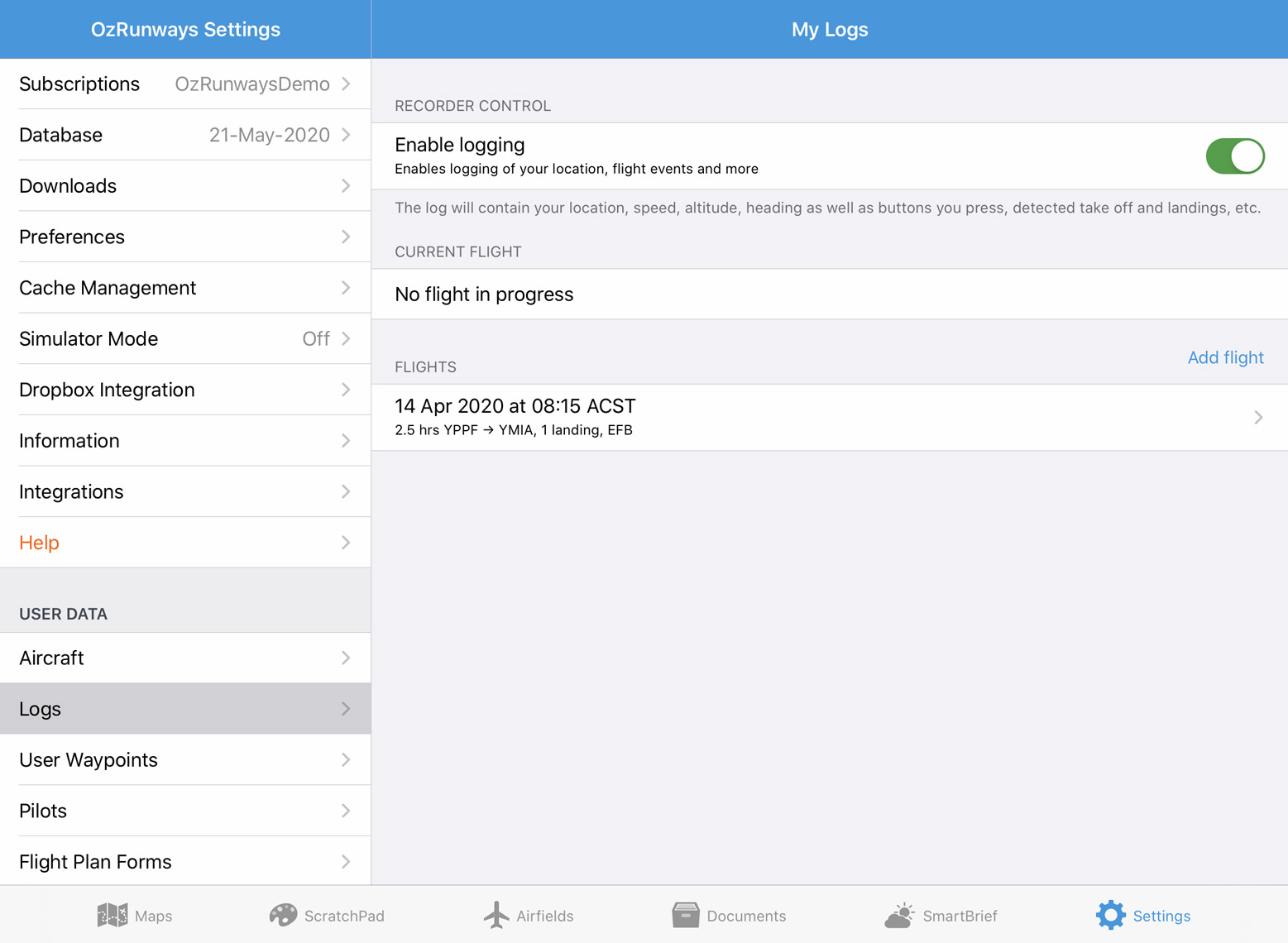The height and width of the screenshot is (943, 1288).
Task: Open the Subscriptions row label
Action: point(79,84)
